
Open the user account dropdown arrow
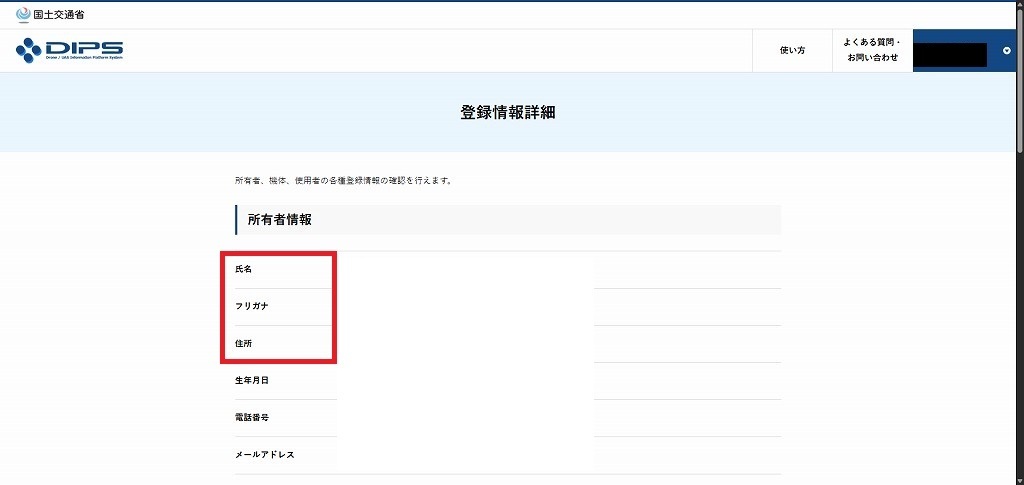tap(1006, 50)
